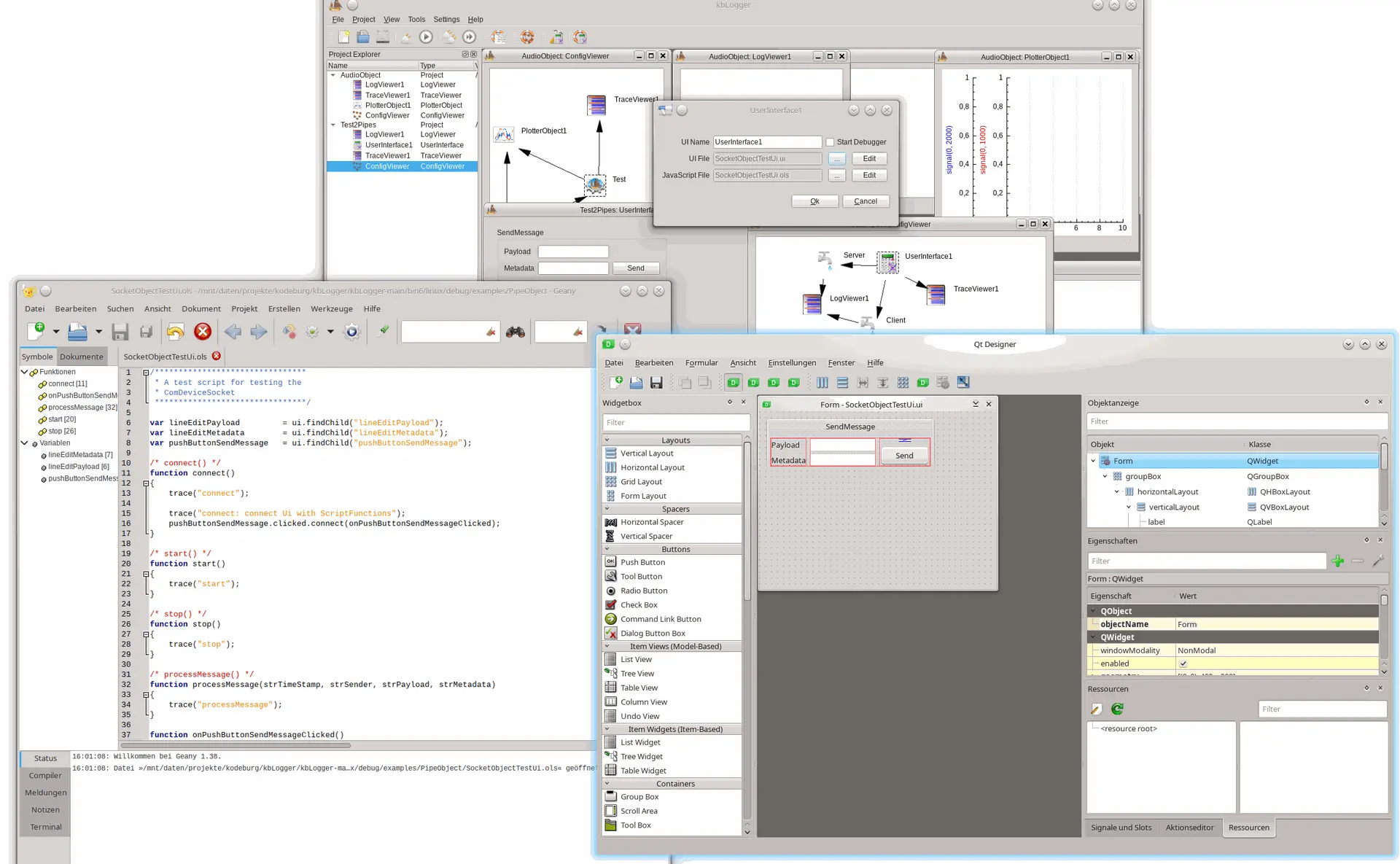This screenshot has height=864, width=1400.
Task: Switch to Signale und Slots tab
Action: pos(1121,828)
